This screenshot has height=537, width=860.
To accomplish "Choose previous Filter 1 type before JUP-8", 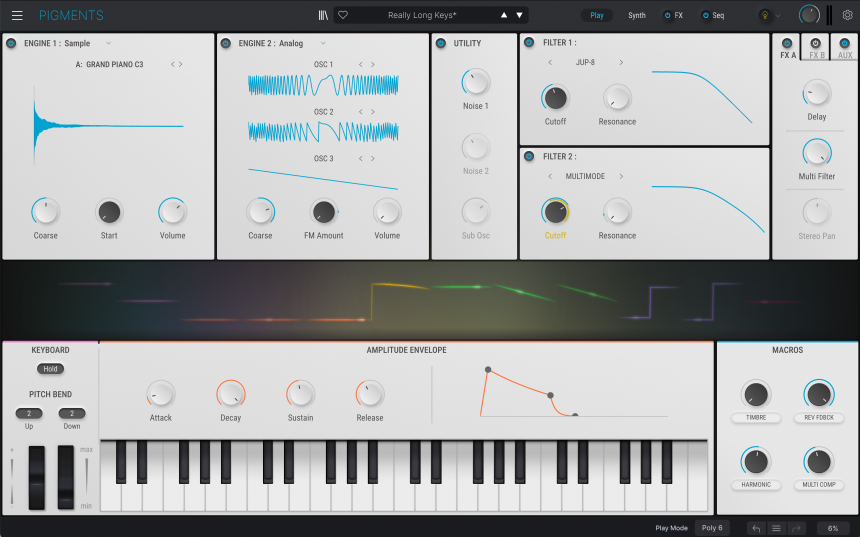I will 550,62.
